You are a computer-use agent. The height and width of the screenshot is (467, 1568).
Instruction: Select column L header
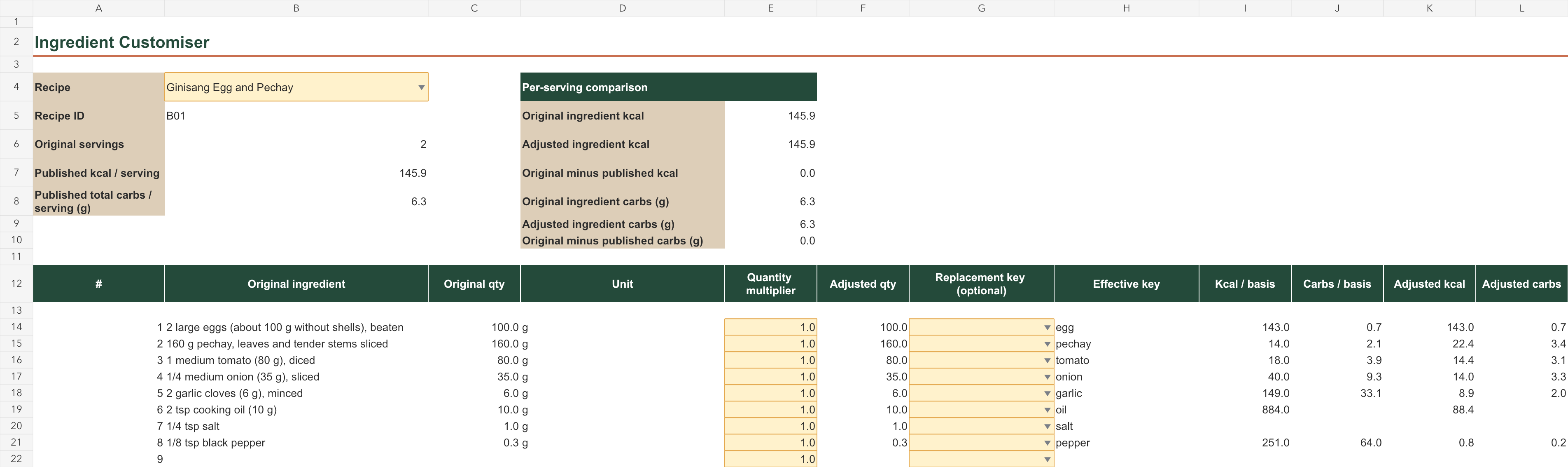tap(1522, 8)
